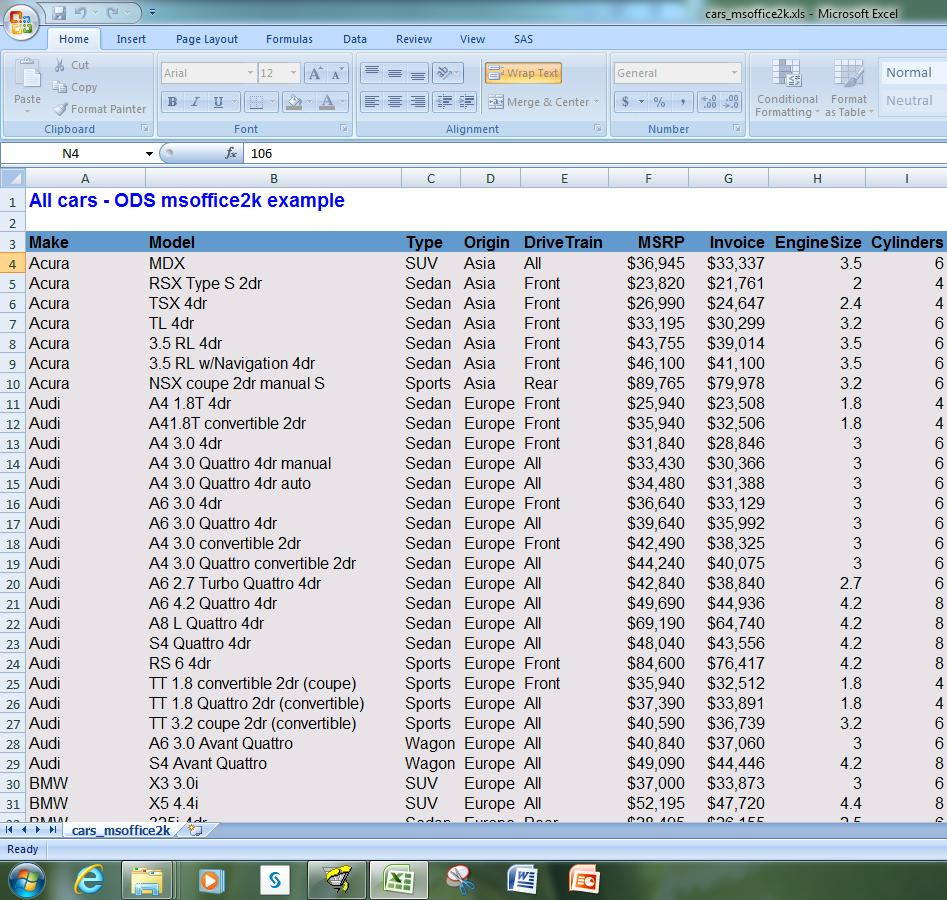Toggle center horizontal alignment
This screenshot has height=900, width=947.
395,102
